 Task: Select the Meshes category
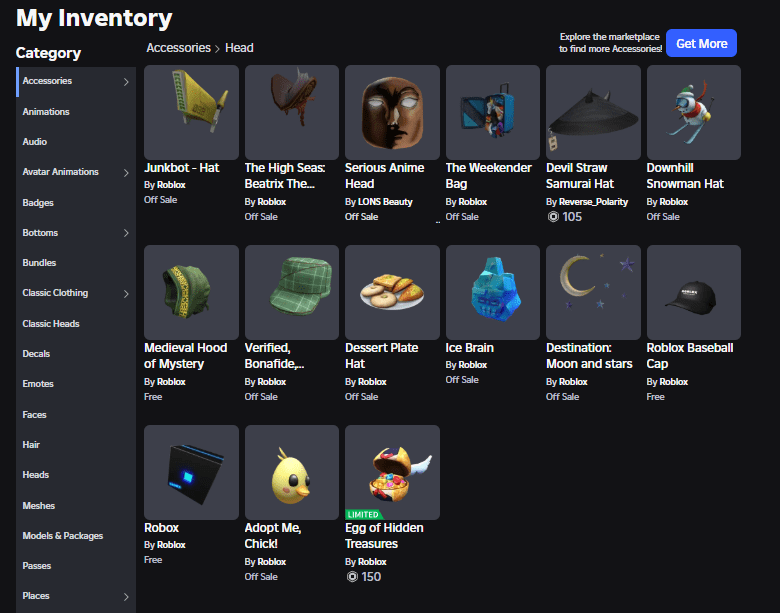click(x=38, y=506)
